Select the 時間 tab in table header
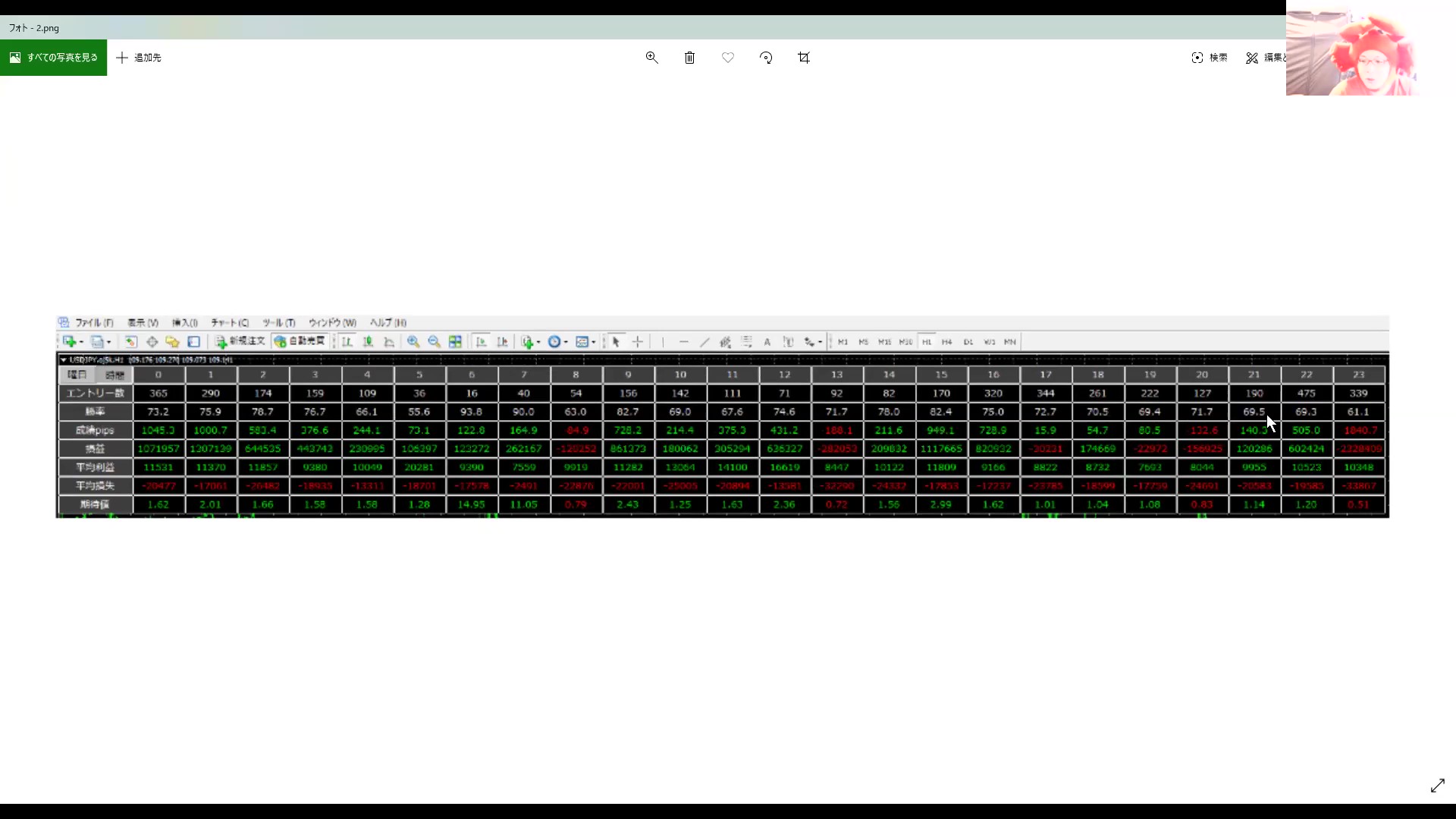Screen dimensions: 1456x819 115,375
